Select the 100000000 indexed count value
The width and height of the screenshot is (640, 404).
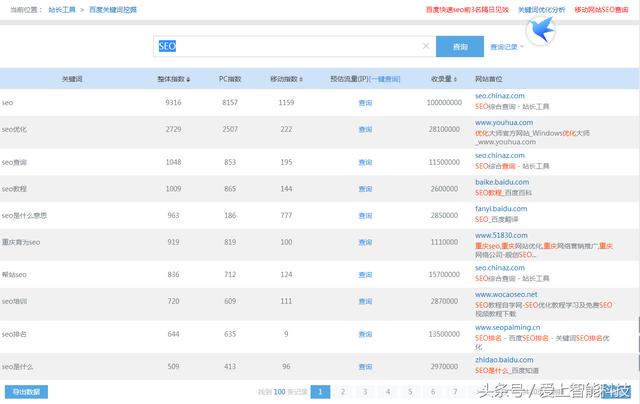click(x=444, y=102)
